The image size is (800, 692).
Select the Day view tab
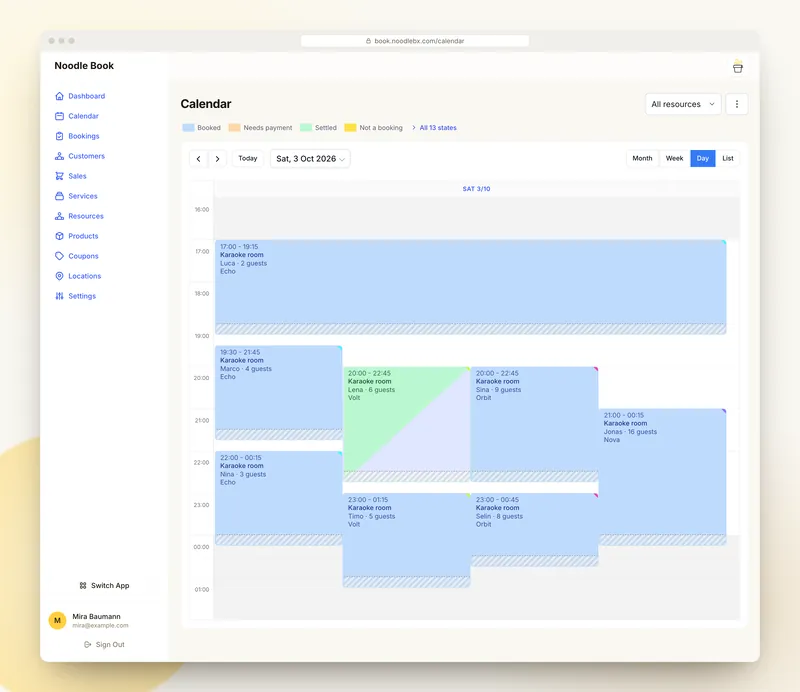[703, 158]
